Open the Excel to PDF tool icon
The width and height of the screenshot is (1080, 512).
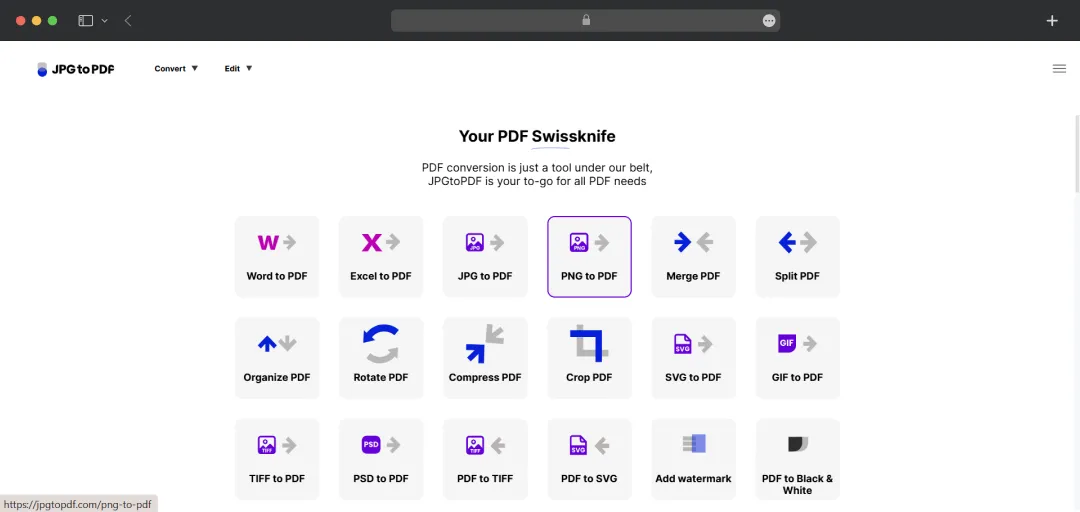click(381, 243)
